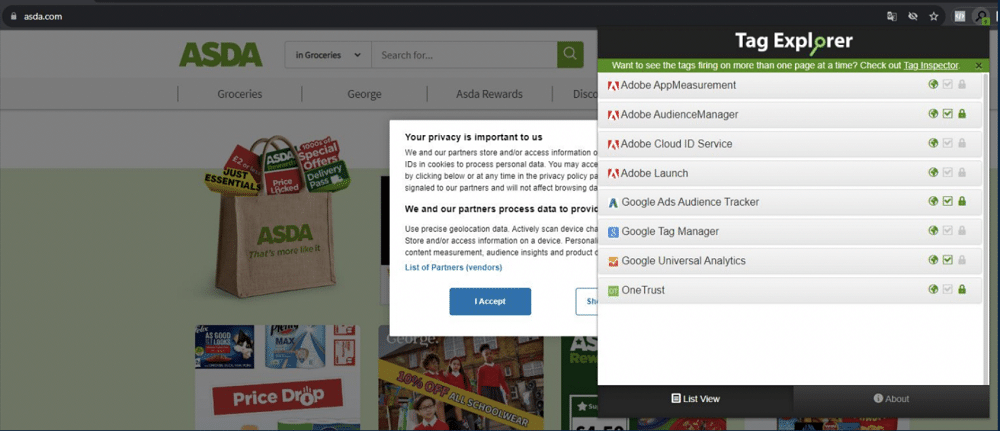Click the crossed-eye icon in address bar
This screenshot has height=431, width=1000.
(913, 17)
